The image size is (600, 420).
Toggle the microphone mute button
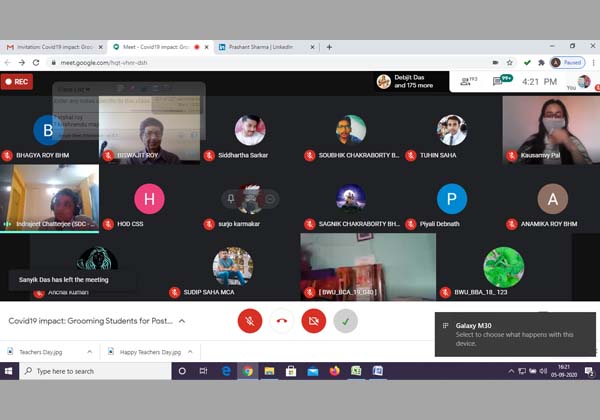coord(250,321)
